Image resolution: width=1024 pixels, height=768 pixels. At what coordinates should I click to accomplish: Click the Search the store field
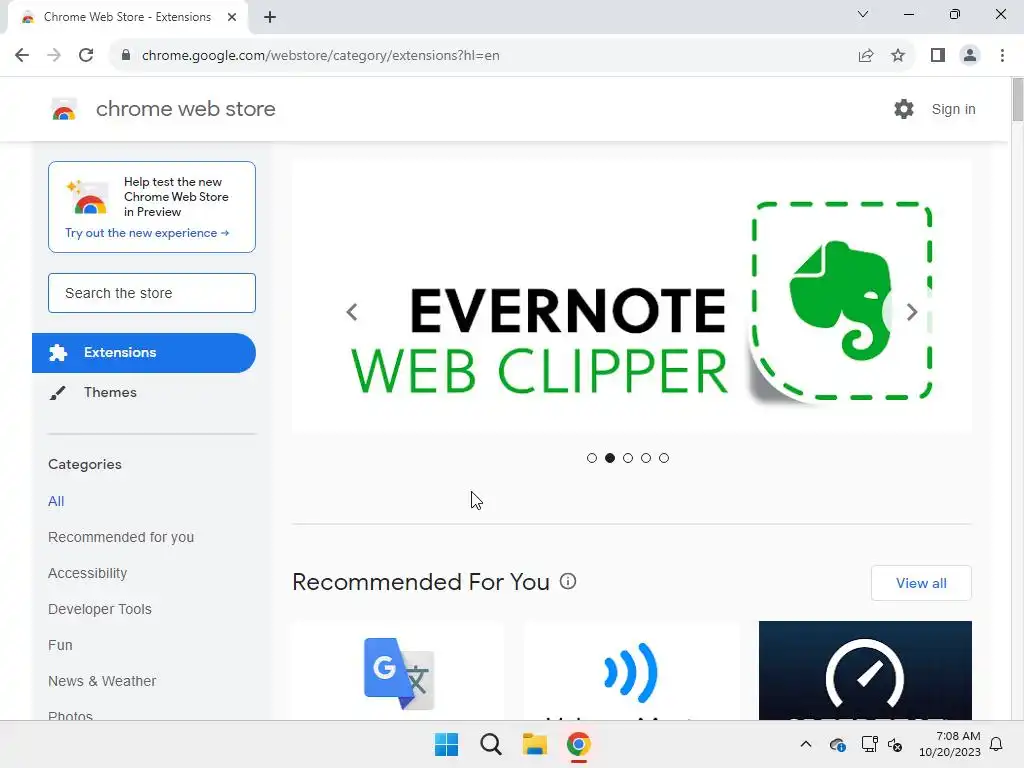(x=152, y=293)
